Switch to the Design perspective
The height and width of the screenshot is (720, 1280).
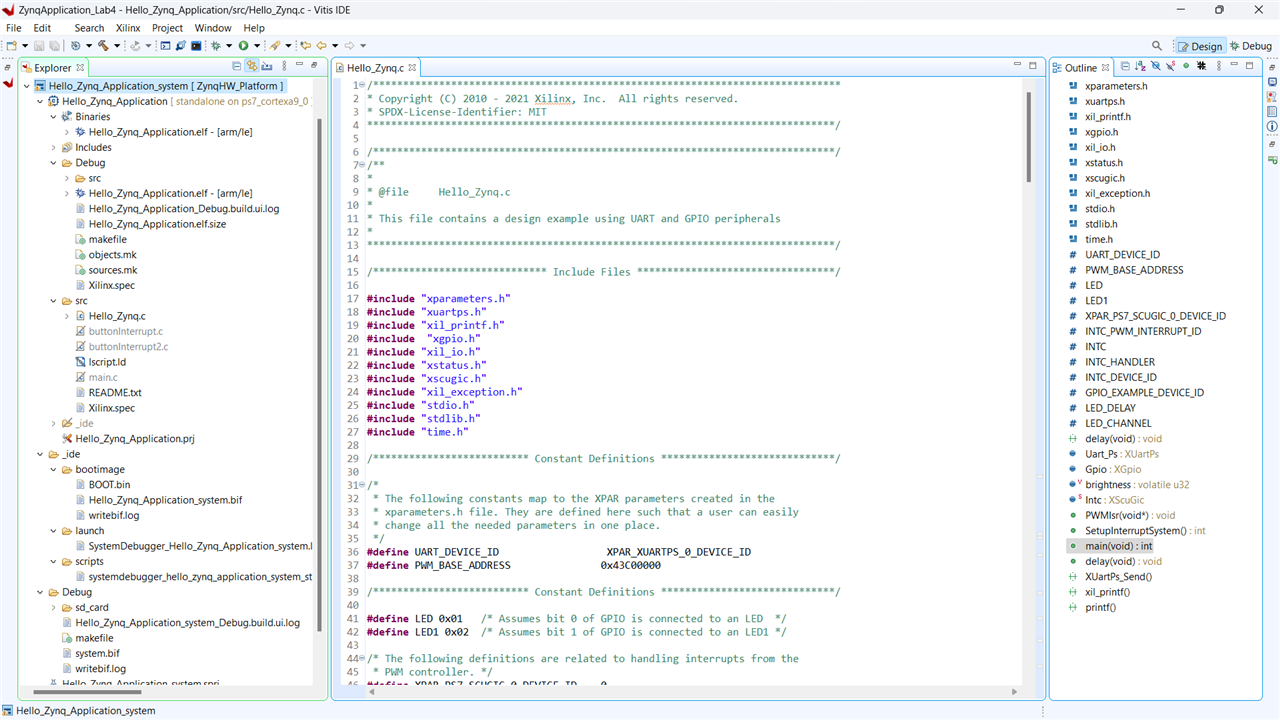1199,46
